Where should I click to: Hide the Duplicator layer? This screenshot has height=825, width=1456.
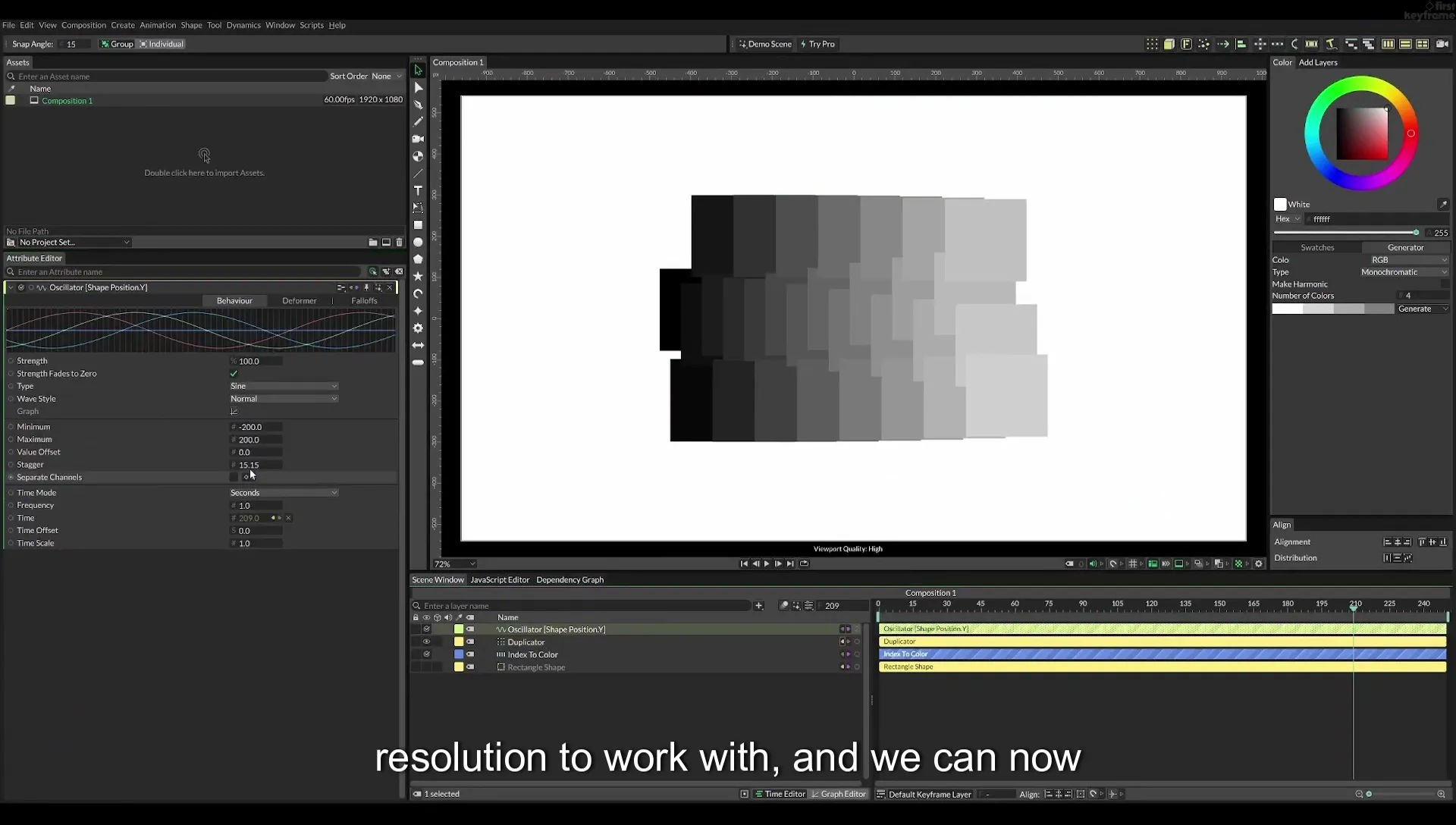(426, 642)
